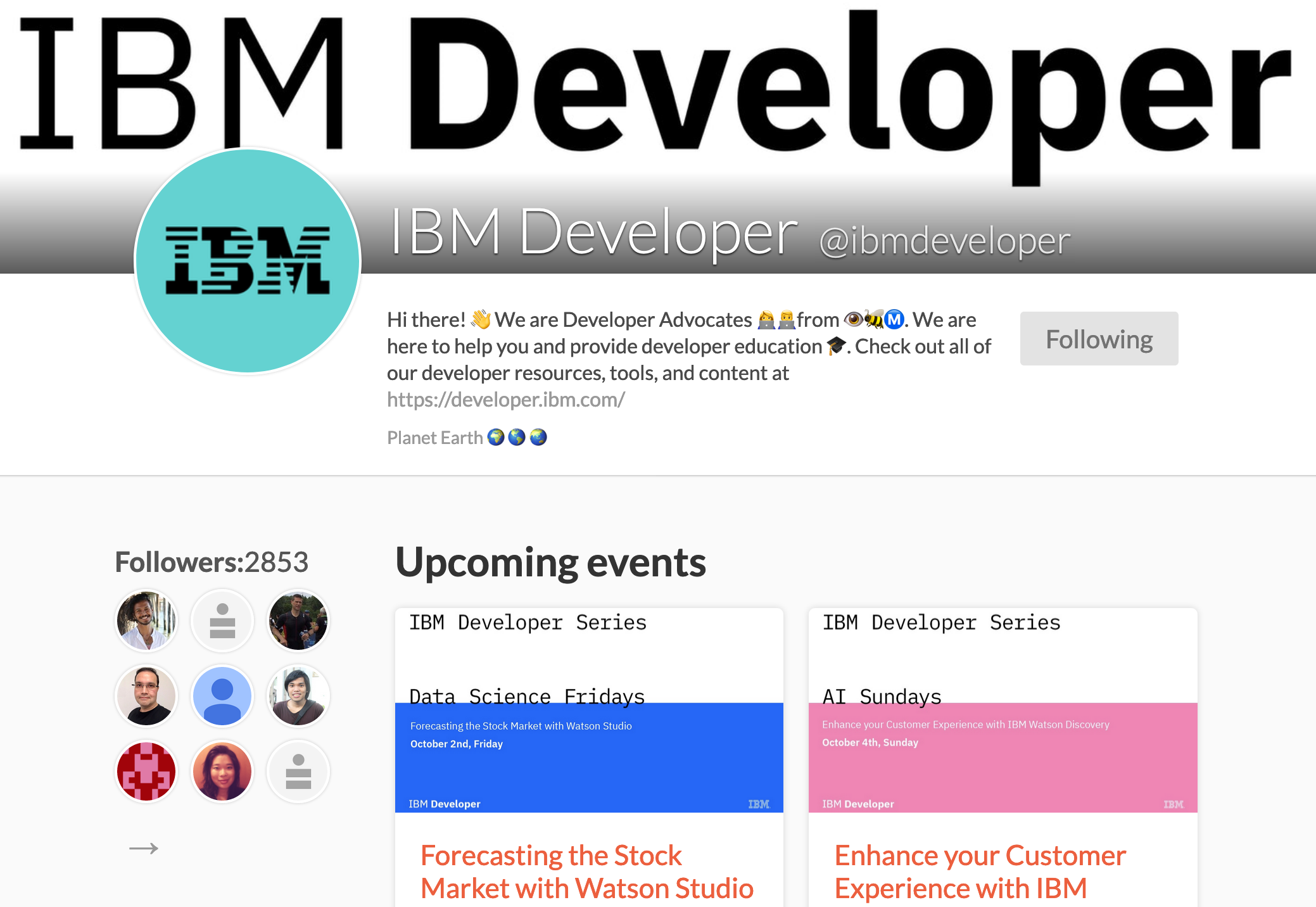Click the follower avatar in brown shirt
Screen dimensions: 1316x907
pyautogui.click(x=298, y=696)
